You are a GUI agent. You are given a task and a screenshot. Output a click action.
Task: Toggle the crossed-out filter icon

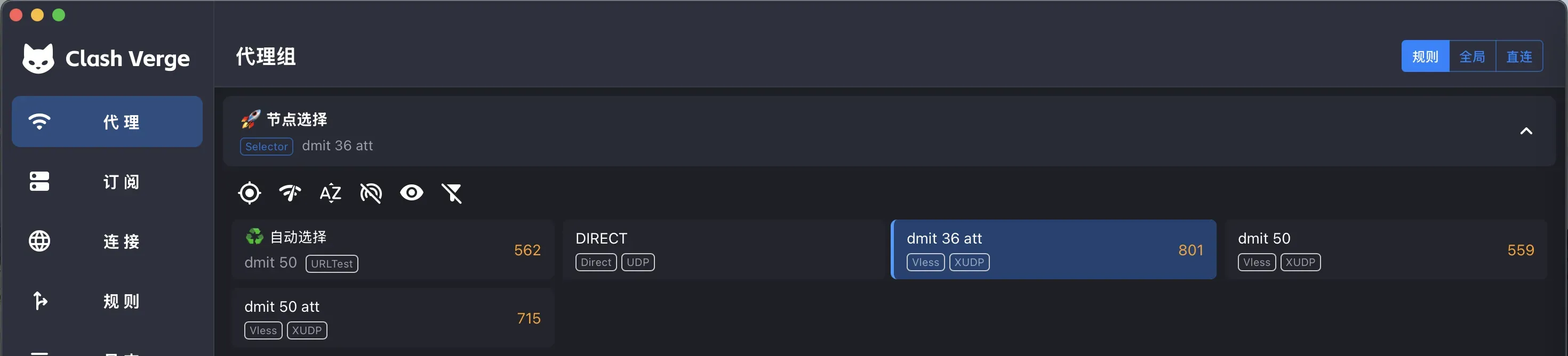(x=452, y=193)
